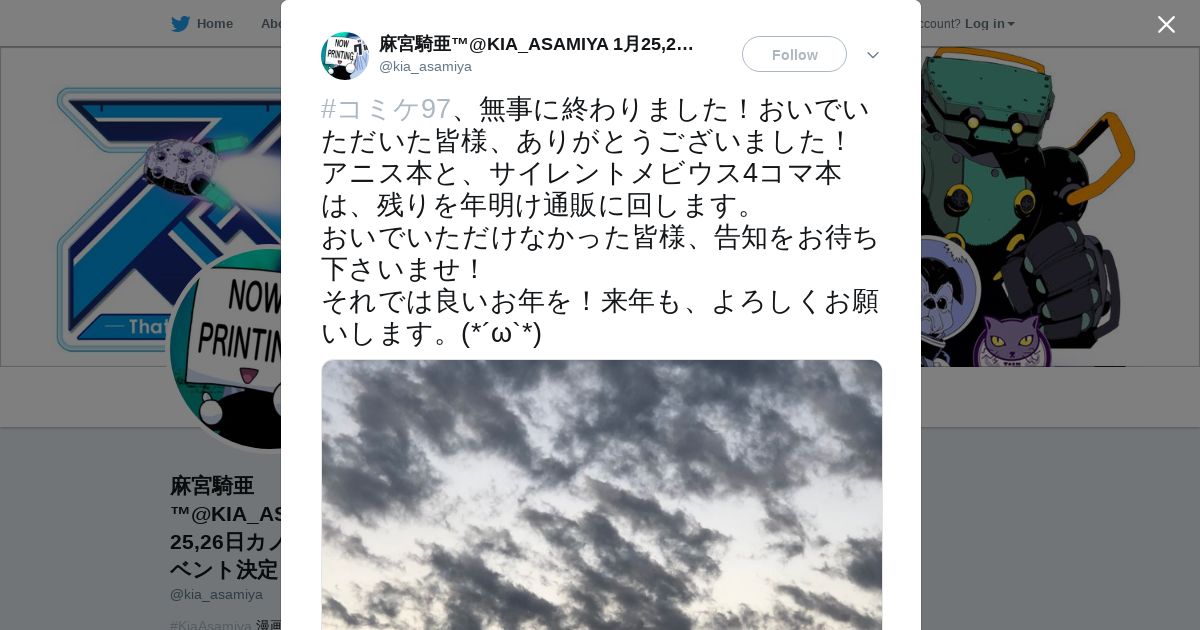Follow the kia_asamiya account
The image size is (1200, 630).
[x=794, y=54]
